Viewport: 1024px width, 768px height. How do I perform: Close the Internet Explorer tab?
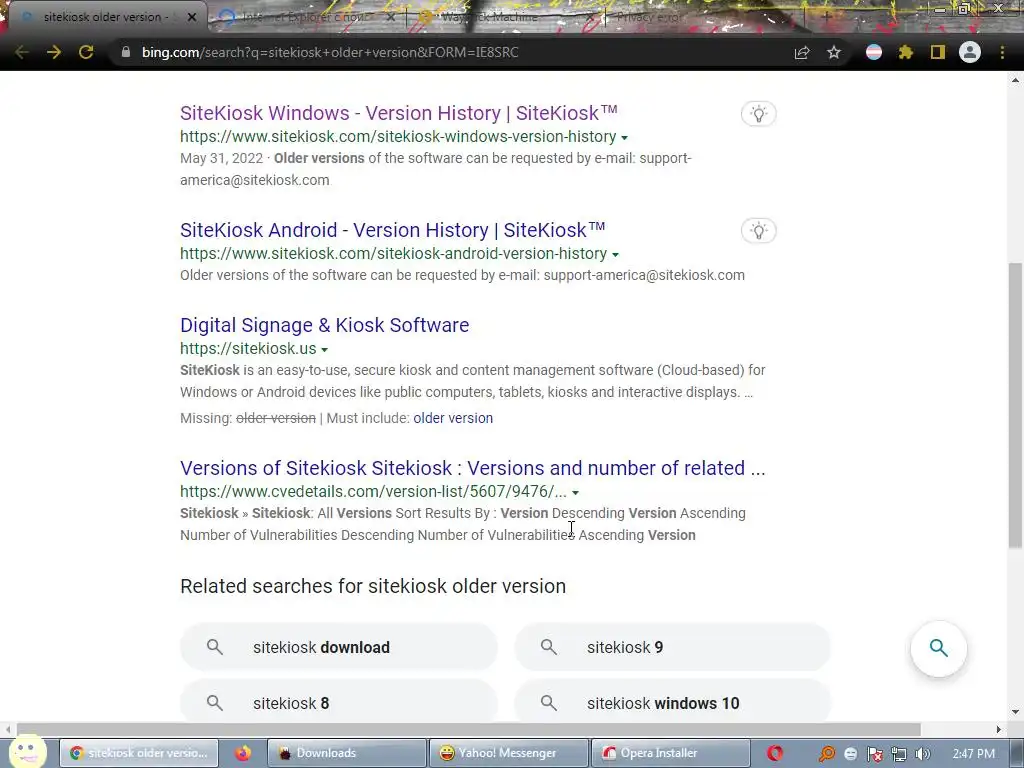tap(391, 17)
